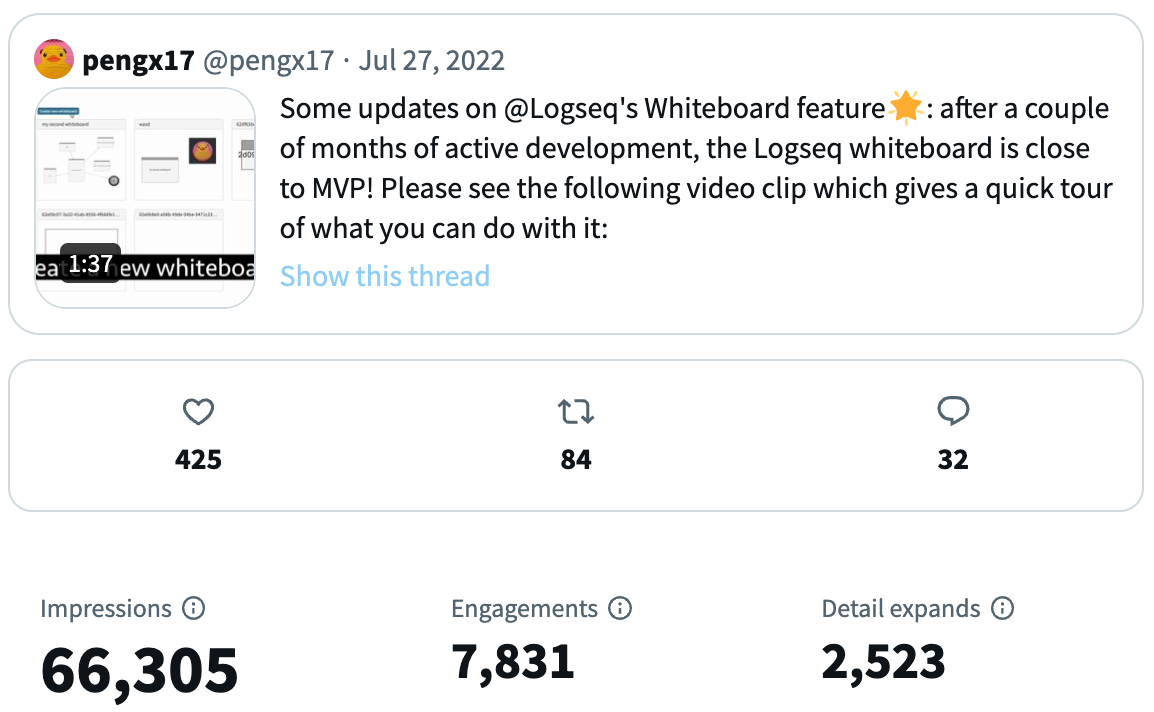
Task: Open the Engagements info icon
Action: pos(620,608)
